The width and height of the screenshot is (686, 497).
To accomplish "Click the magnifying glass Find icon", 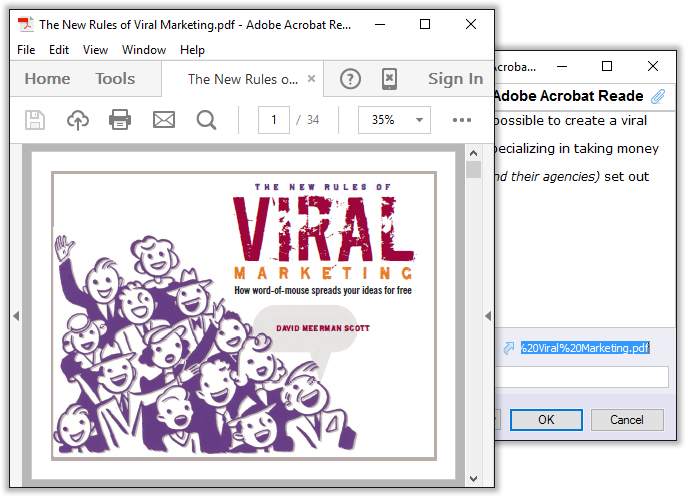I will click(206, 120).
